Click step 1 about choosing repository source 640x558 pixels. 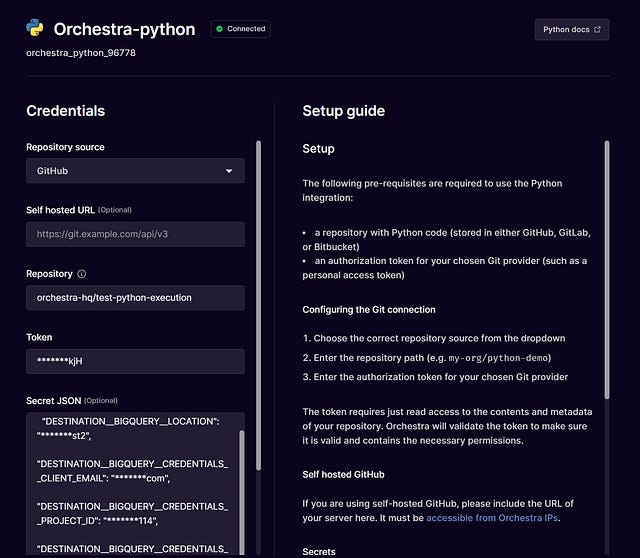(434, 338)
